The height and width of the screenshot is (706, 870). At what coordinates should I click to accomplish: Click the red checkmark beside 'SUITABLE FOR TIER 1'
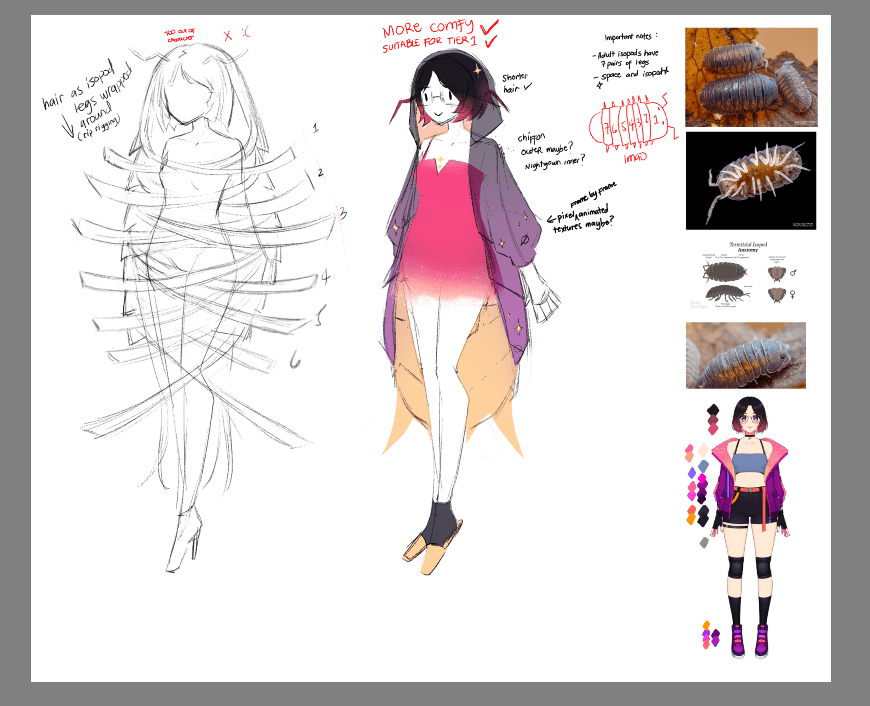490,42
